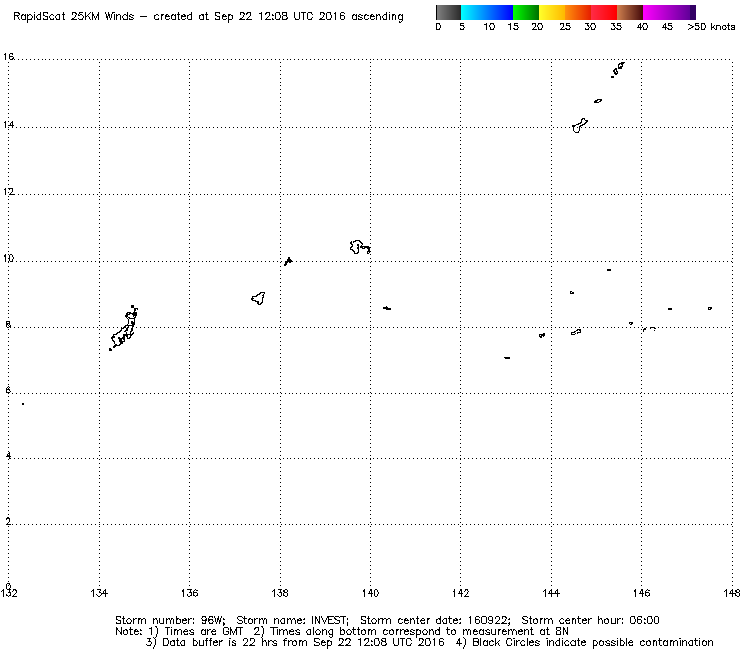The image size is (740, 650).
Task: Click the '>50 knots' legend label
Action: click(x=711, y=27)
